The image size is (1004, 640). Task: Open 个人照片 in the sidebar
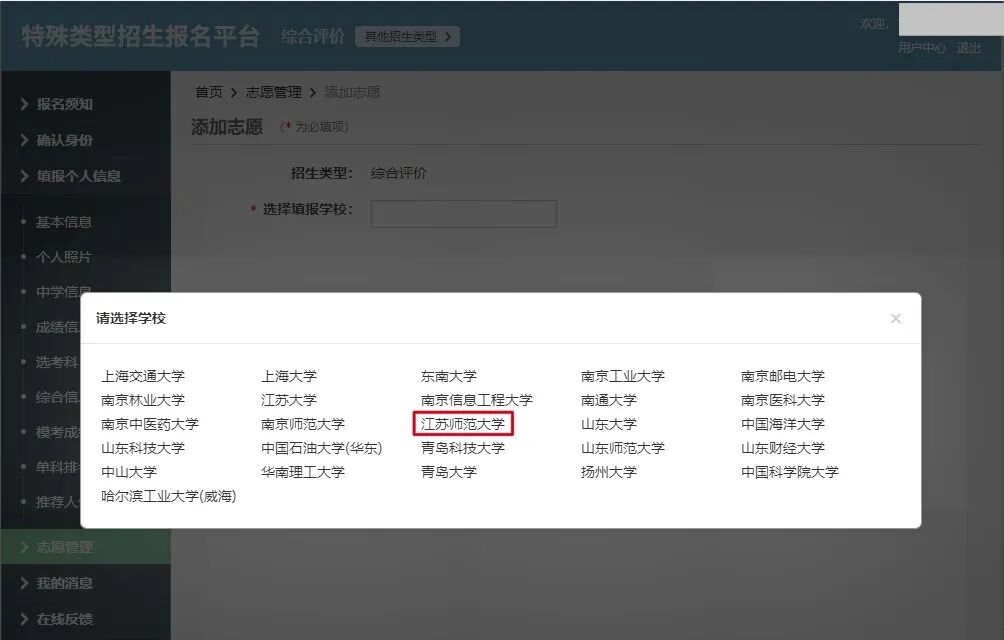tap(63, 257)
